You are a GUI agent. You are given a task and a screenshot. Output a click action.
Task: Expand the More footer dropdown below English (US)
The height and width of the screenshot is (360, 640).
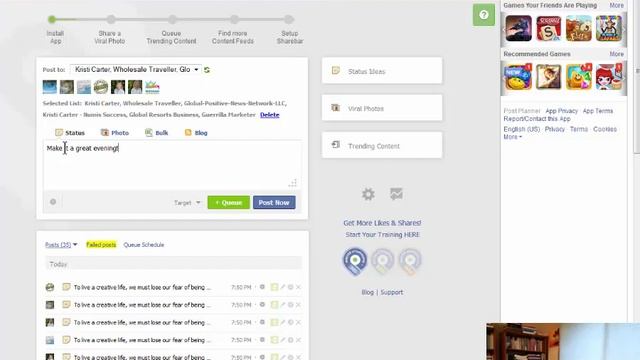click(x=513, y=137)
